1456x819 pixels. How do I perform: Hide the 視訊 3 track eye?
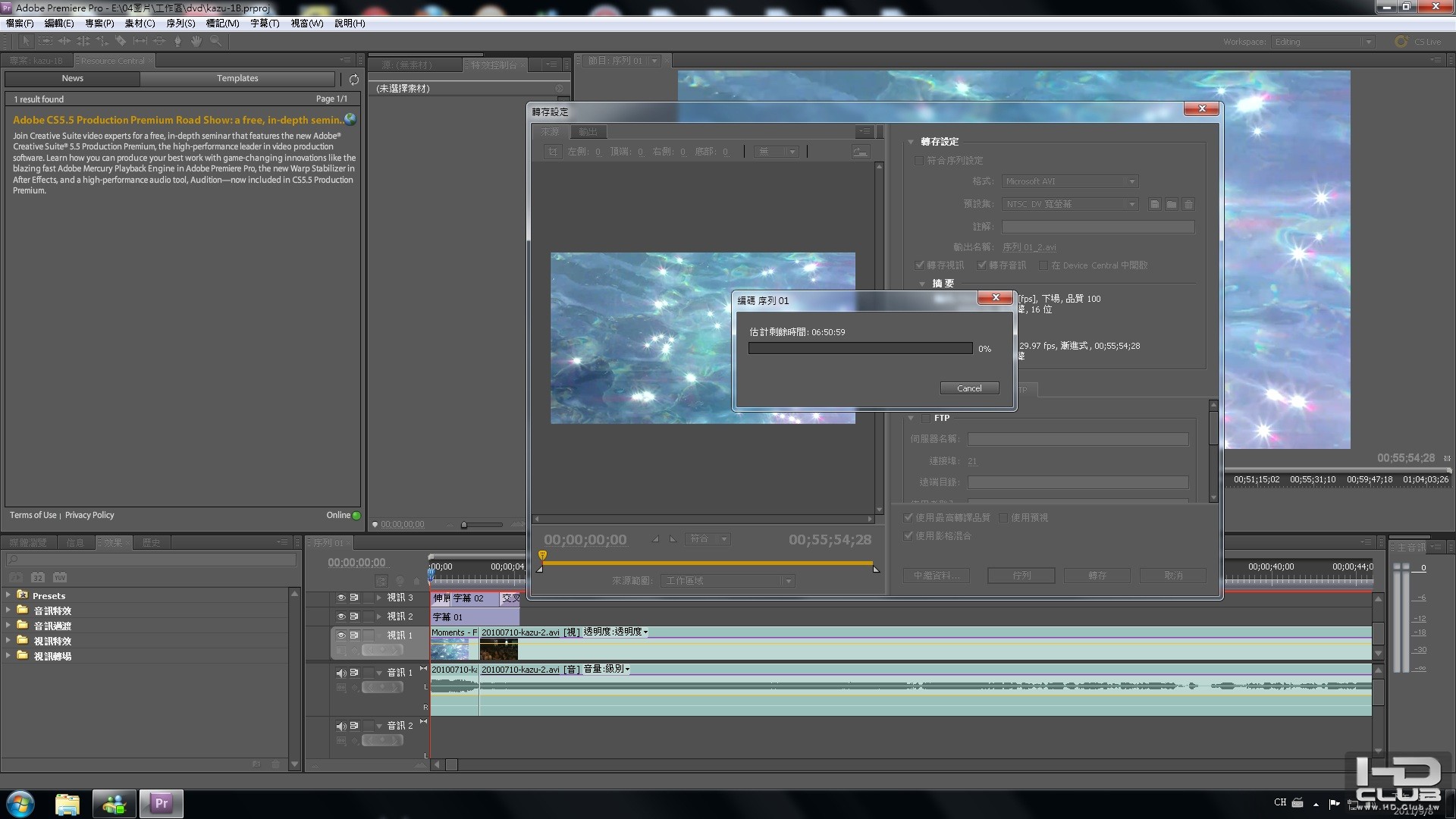coord(341,598)
